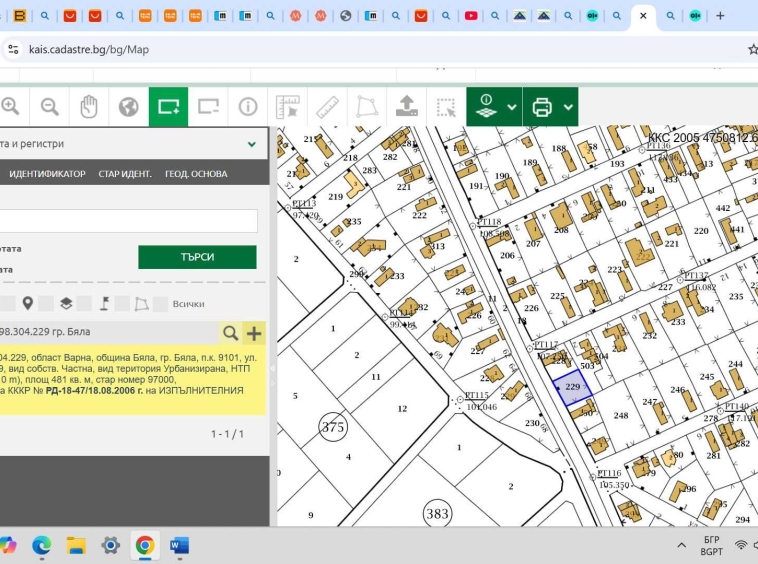This screenshot has height=564, width=758.
Task: Click the green layers info button
Action: (x=486, y=107)
